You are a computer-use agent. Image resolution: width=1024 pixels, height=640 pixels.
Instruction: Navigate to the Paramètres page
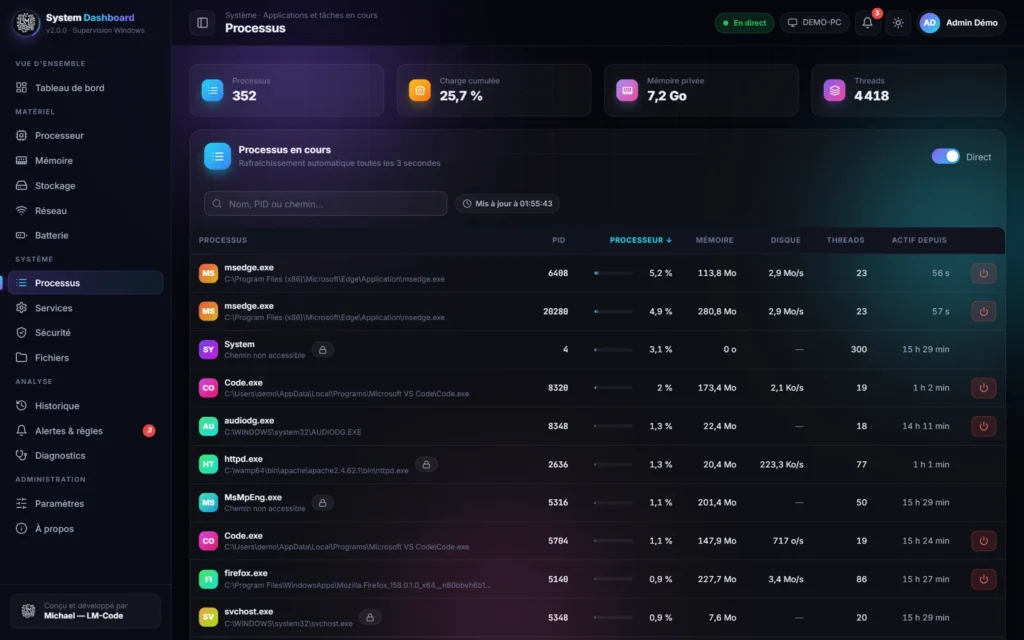coord(86,504)
